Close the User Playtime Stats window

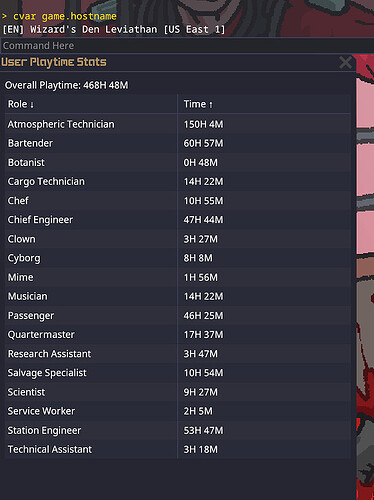345,62
